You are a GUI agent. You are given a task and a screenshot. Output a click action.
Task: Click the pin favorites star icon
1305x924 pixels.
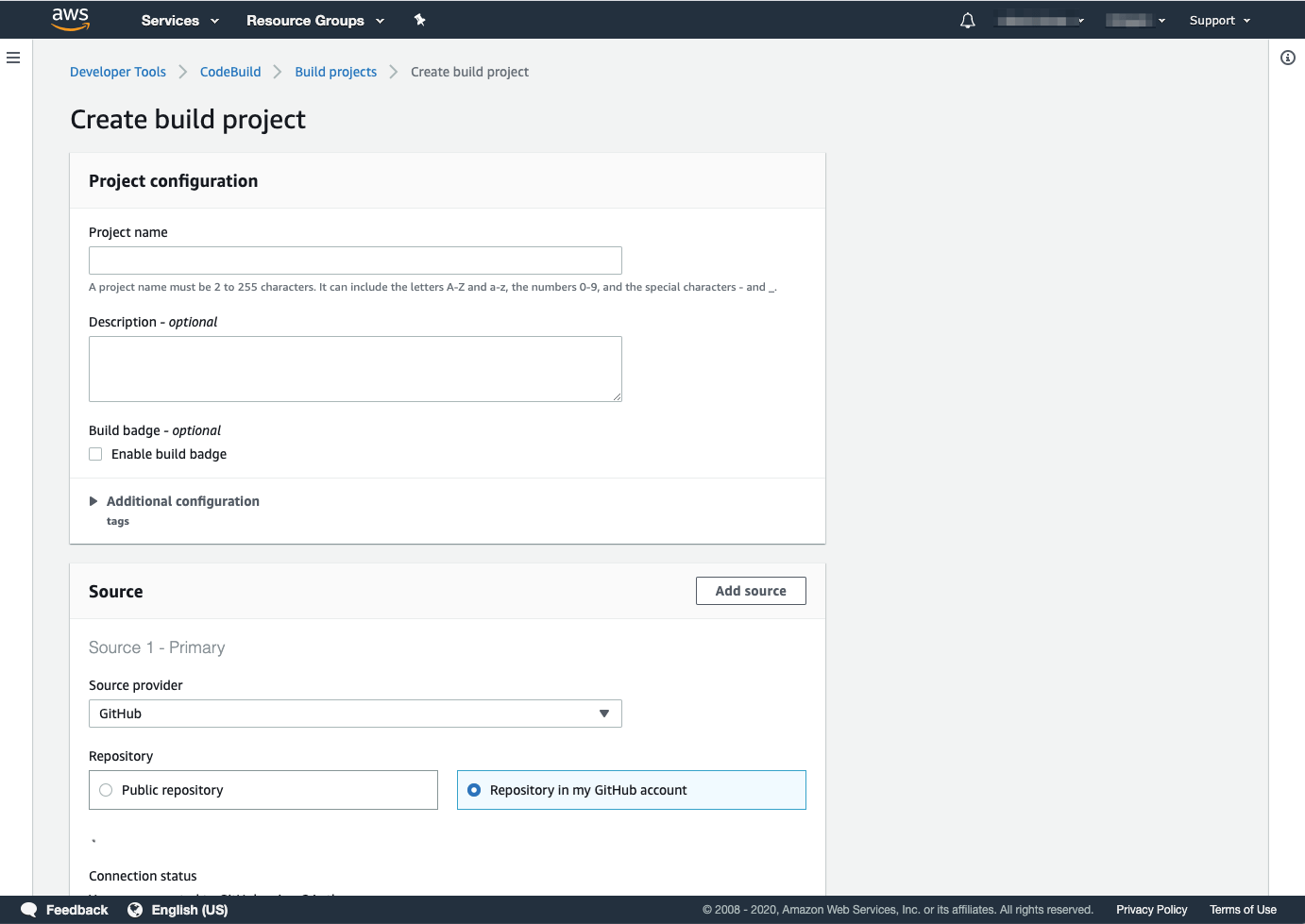click(x=419, y=19)
